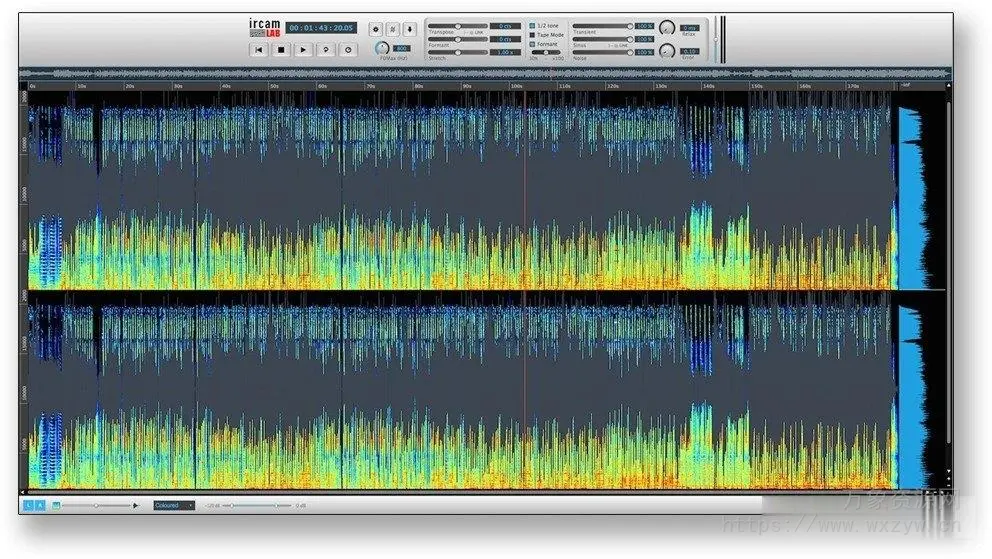Click the Relax knob

[667, 28]
